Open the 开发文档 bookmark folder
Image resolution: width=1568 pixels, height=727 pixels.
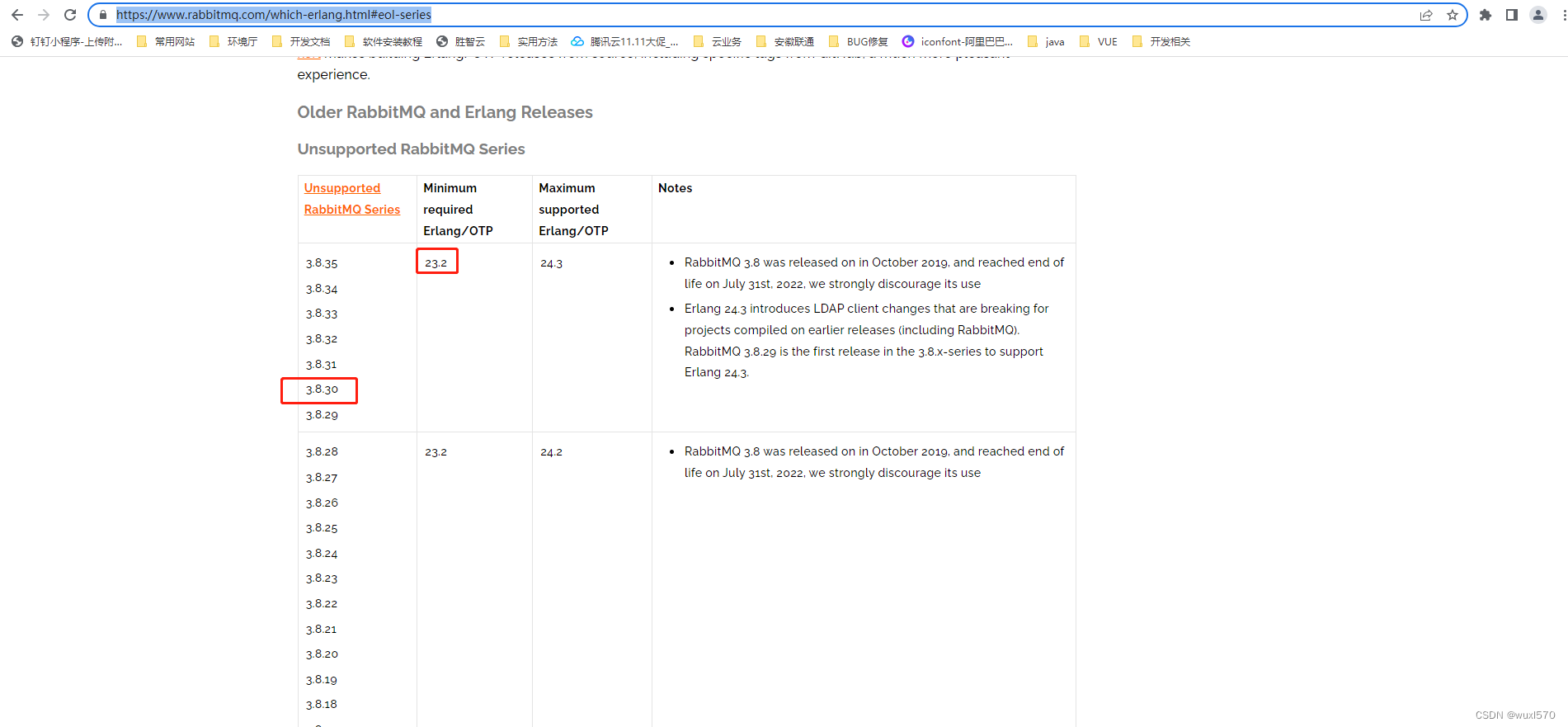click(x=301, y=41)
